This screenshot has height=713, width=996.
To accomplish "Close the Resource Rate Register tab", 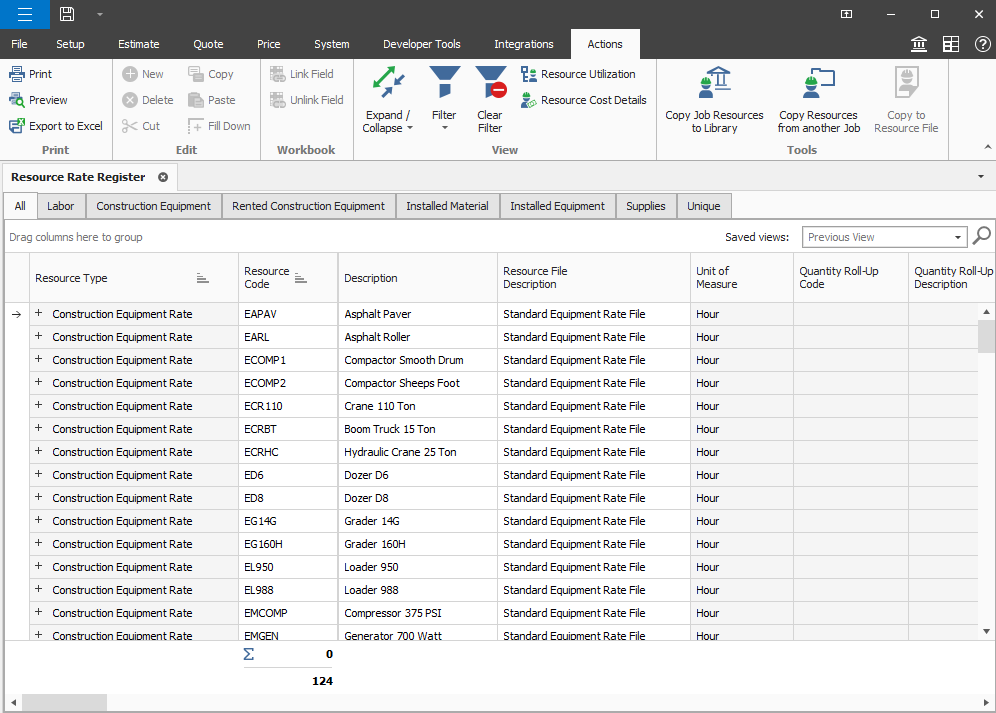I will coord(163,177).
